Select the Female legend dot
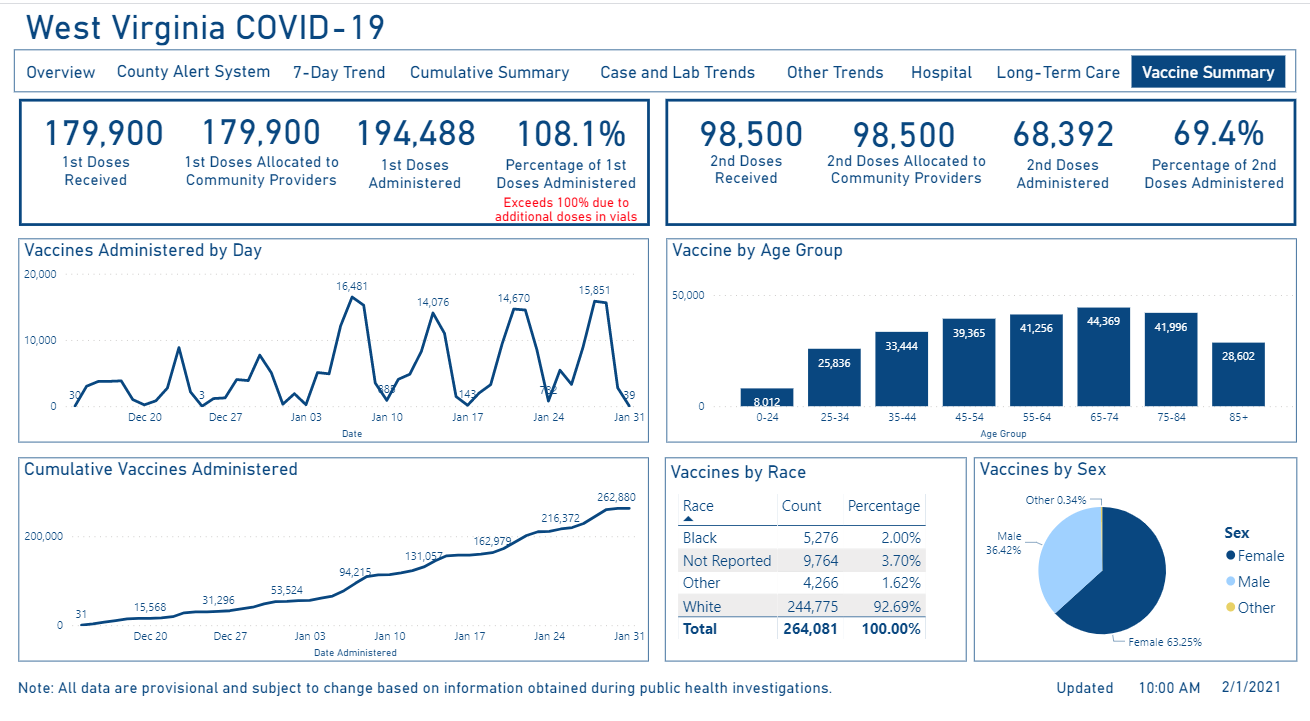 click(1229, 556)
